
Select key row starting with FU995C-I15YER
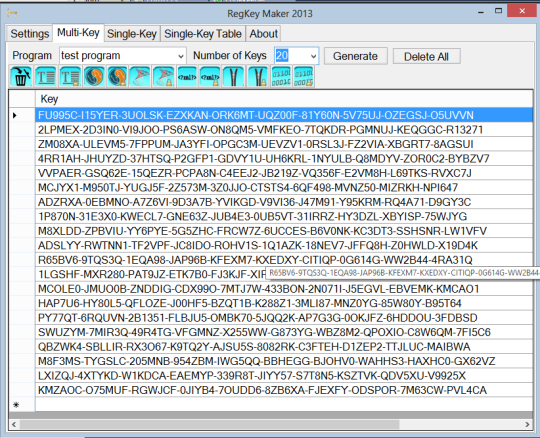tap(284, 115)
